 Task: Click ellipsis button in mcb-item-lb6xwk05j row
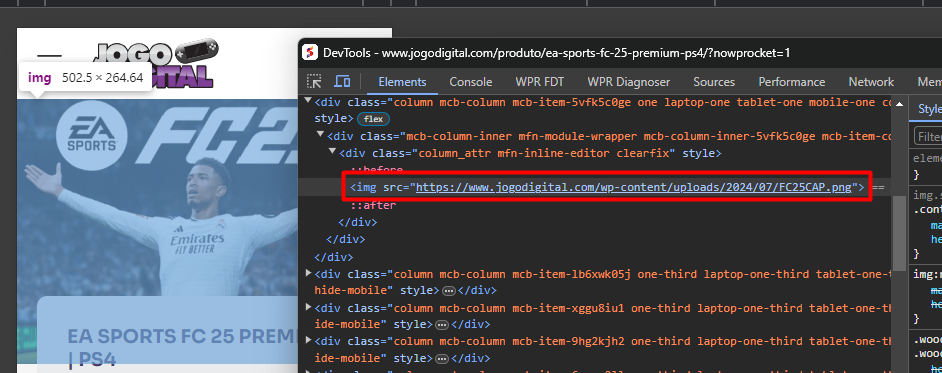[448, 291]
